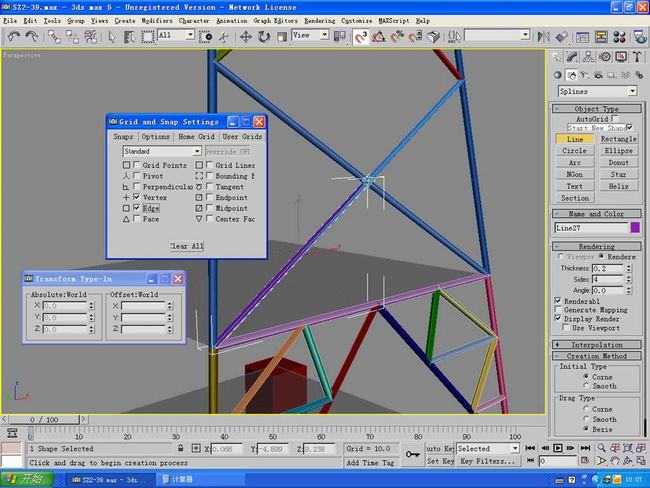Viewport: 650px width, 488px height.
Task: Open the Graph Editors menu
Action: click(275, 20)
